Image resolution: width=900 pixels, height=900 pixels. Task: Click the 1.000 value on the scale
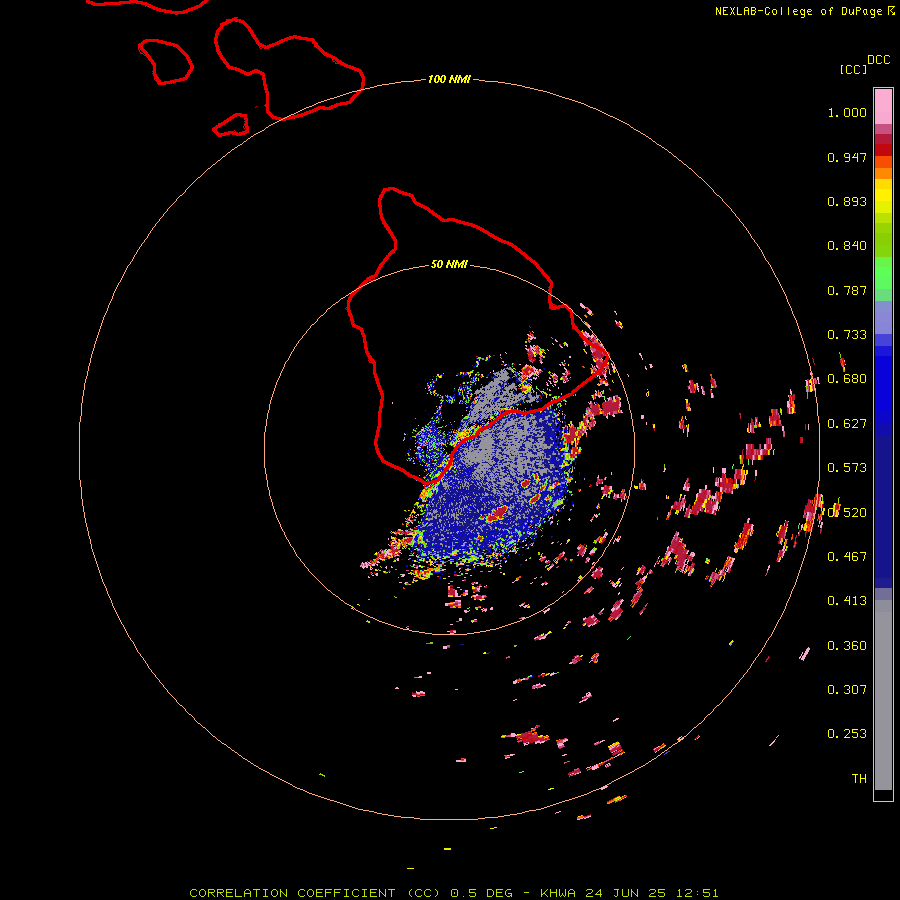point(847,112)
